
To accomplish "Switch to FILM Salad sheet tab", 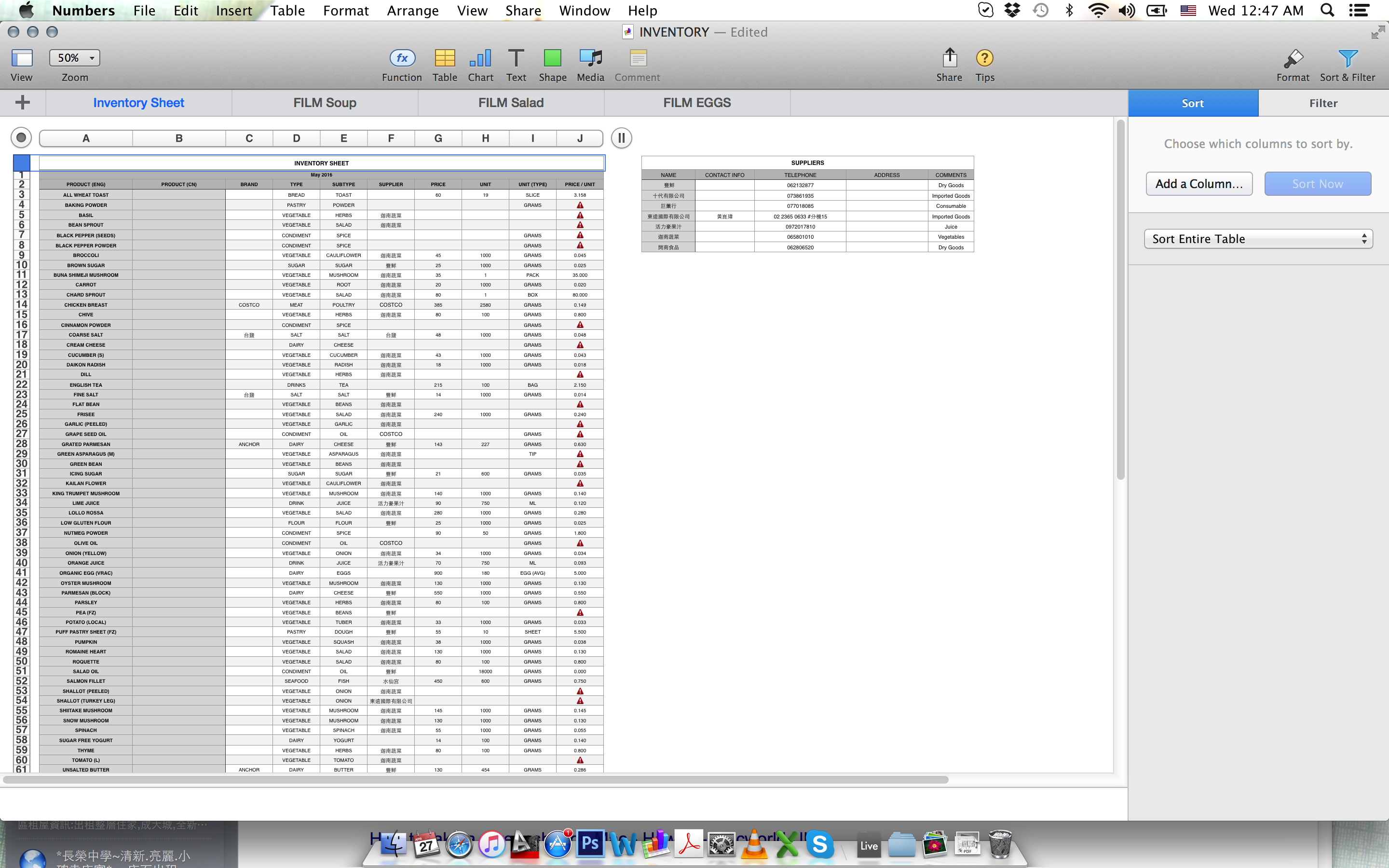I will 511,103.
